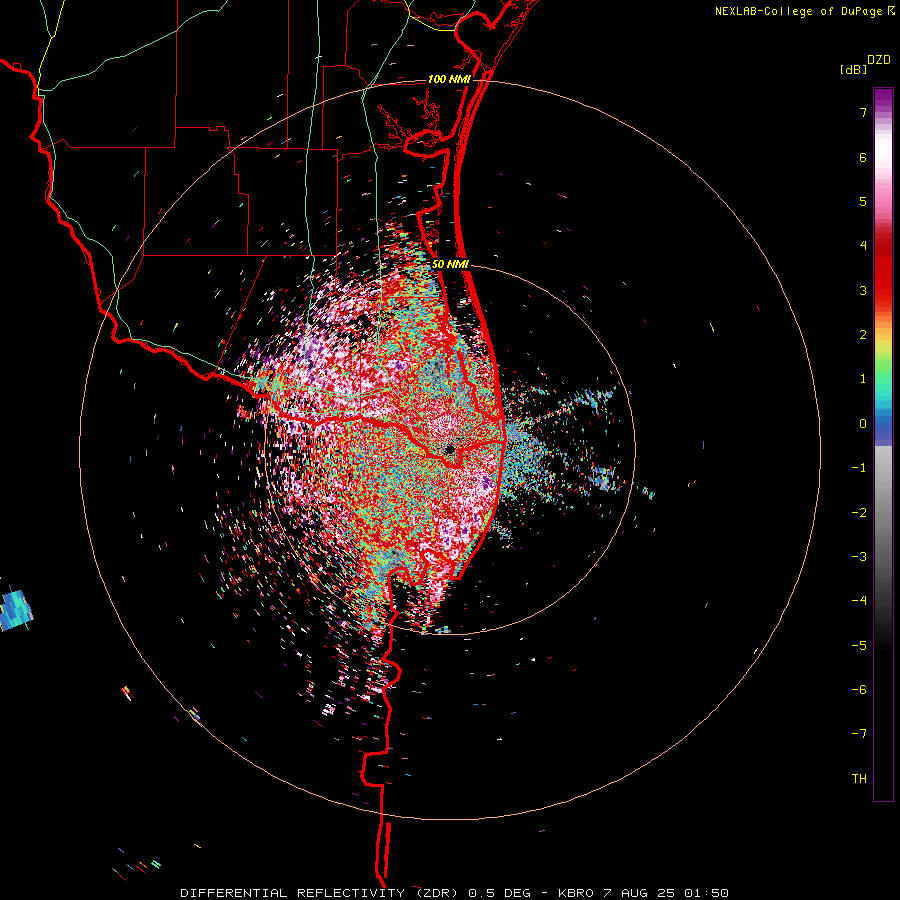Click the color scale value 0
Screen dimensions: 900x900
tap(863, 424)
